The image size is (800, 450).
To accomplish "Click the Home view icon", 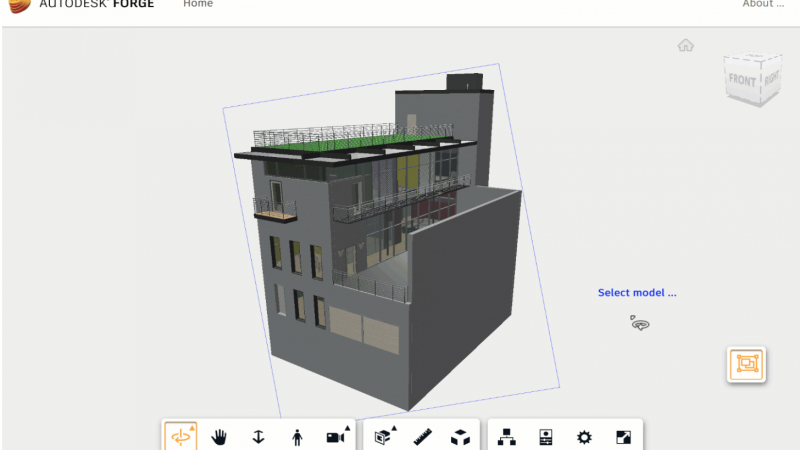I will click(686, 45).
